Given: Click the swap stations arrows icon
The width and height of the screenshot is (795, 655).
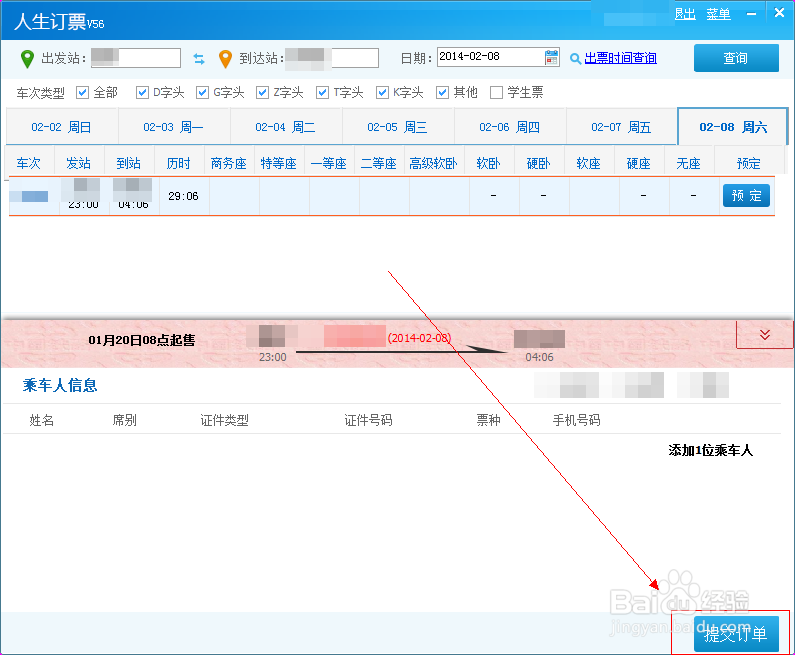Looking at the screenshot, I should click(x=199, y=59).
